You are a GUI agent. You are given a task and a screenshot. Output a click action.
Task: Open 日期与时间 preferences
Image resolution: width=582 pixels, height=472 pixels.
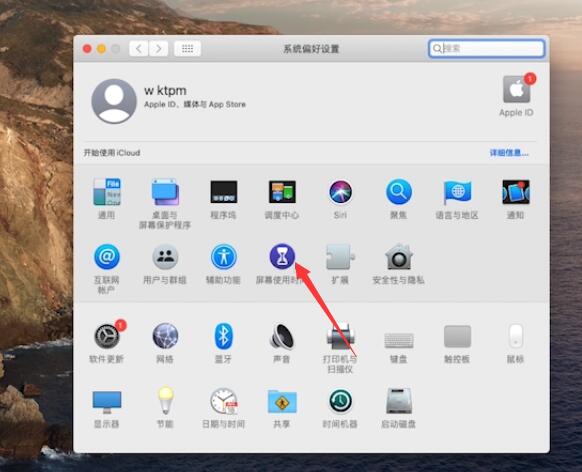[x=224, y=401]
